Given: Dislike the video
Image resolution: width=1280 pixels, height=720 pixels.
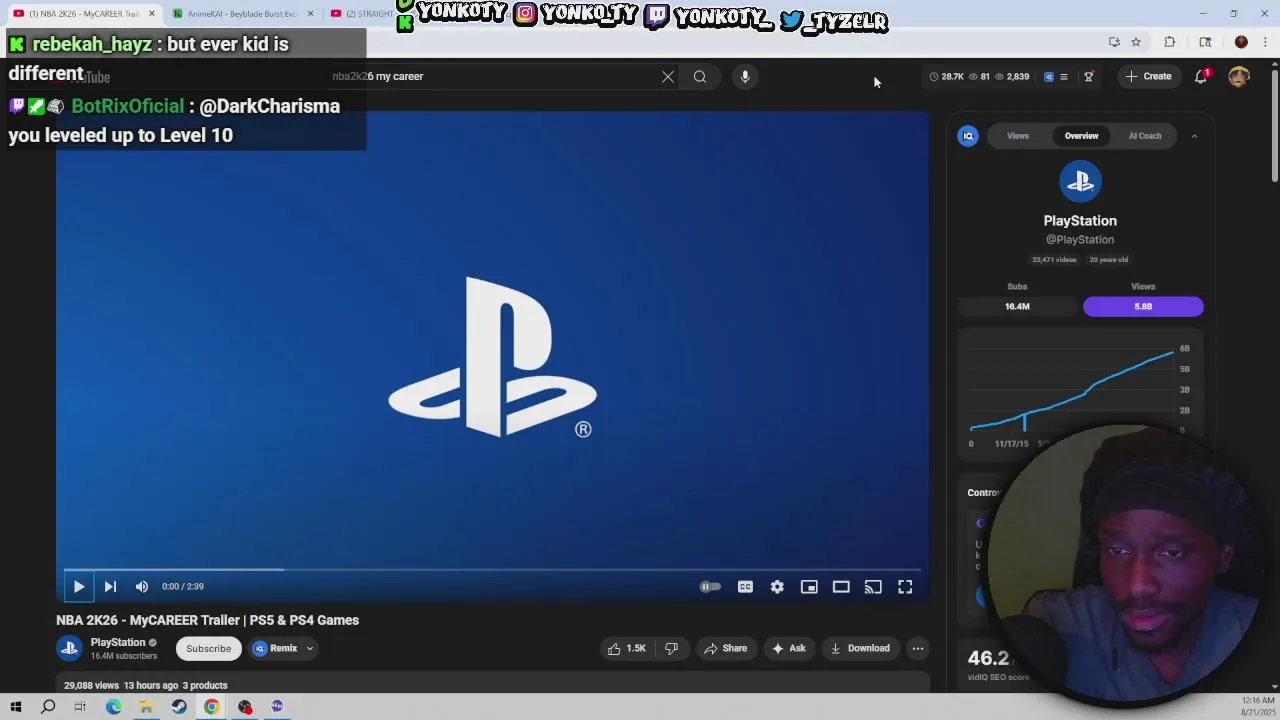Looking at the screenshot, I should pyautogui.click(x=672, y=648).
